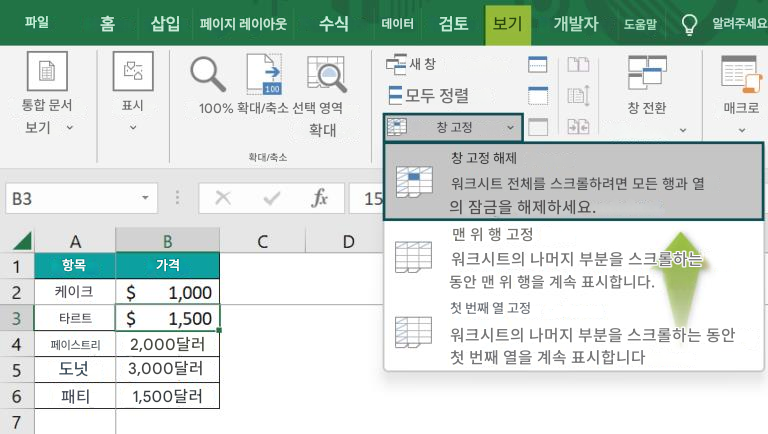
Task: Switch to the 홈 tab
Action: (107, 23)
